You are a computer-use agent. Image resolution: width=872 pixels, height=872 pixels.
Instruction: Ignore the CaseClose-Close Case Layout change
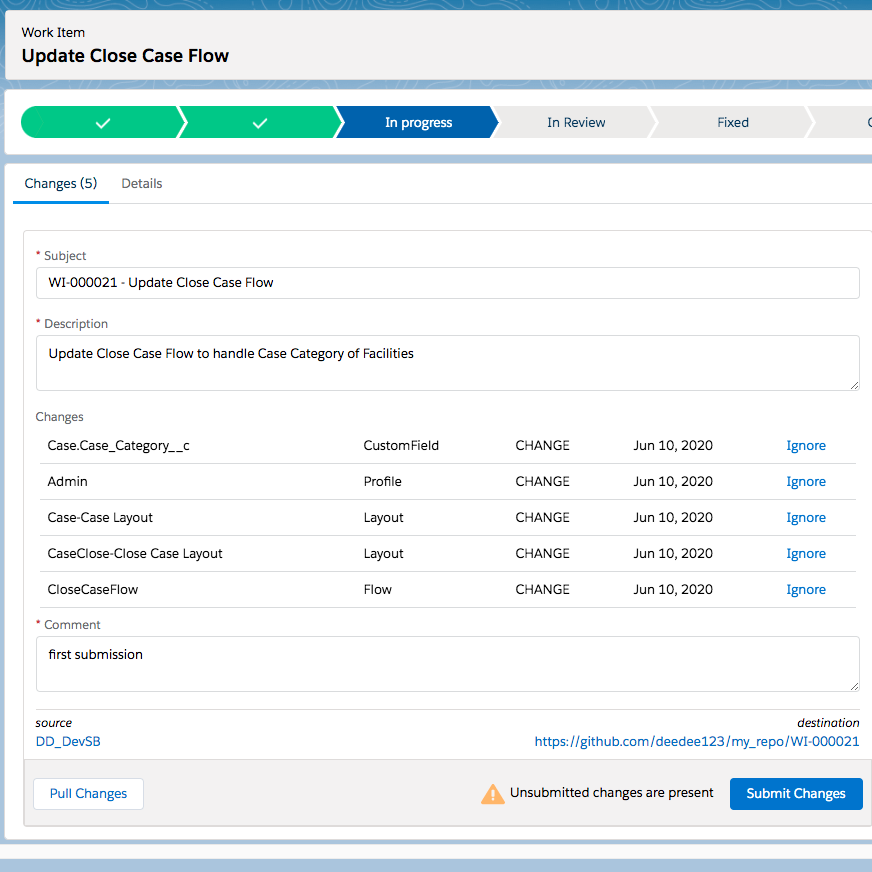click(x=805, y=554)
